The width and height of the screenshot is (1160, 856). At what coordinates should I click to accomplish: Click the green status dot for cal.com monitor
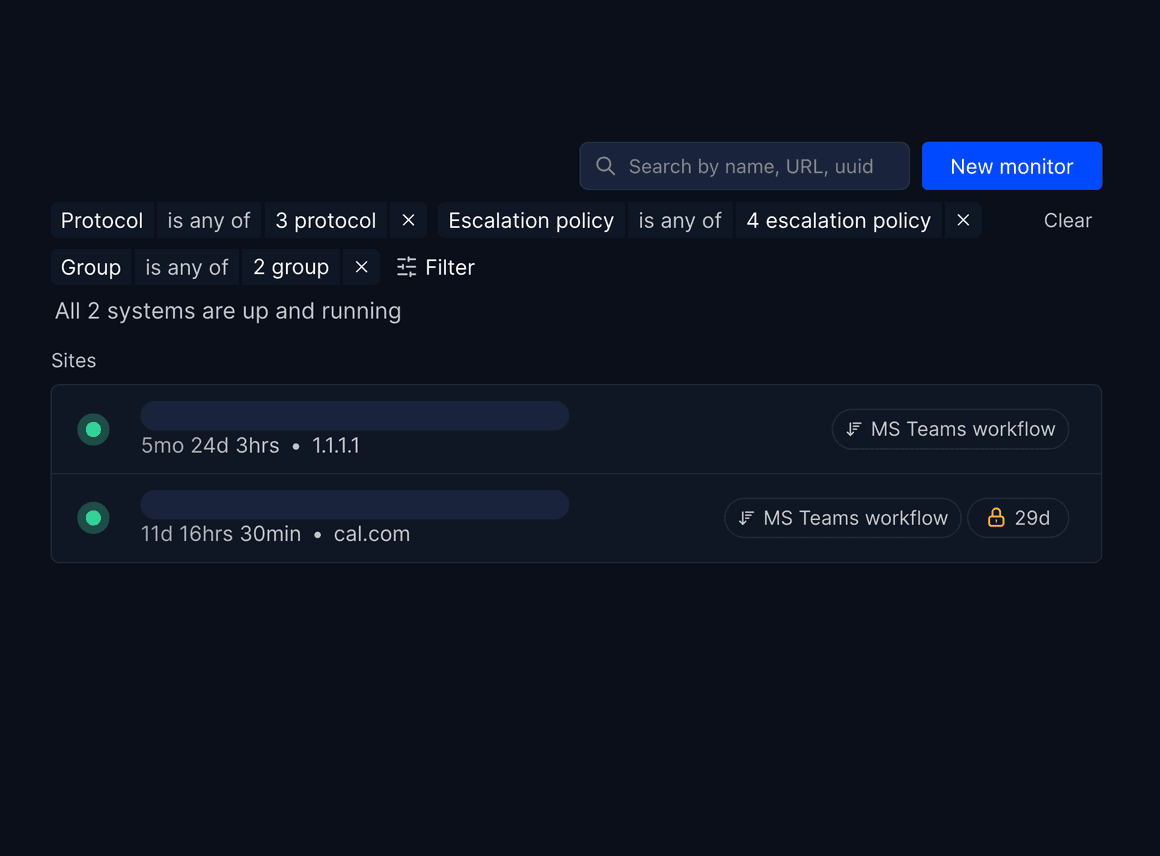click(93, 518)
